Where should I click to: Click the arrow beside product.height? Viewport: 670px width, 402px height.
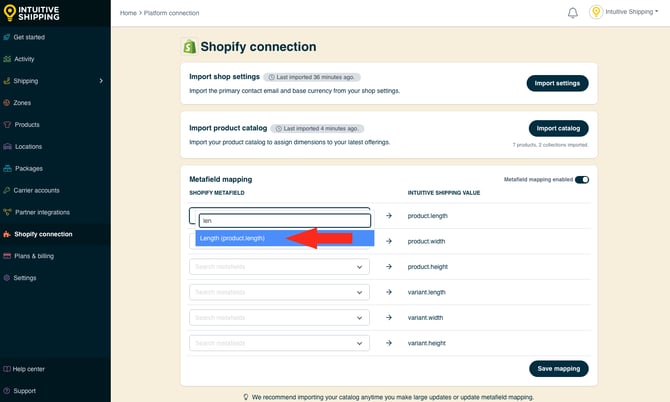point(389,267)
